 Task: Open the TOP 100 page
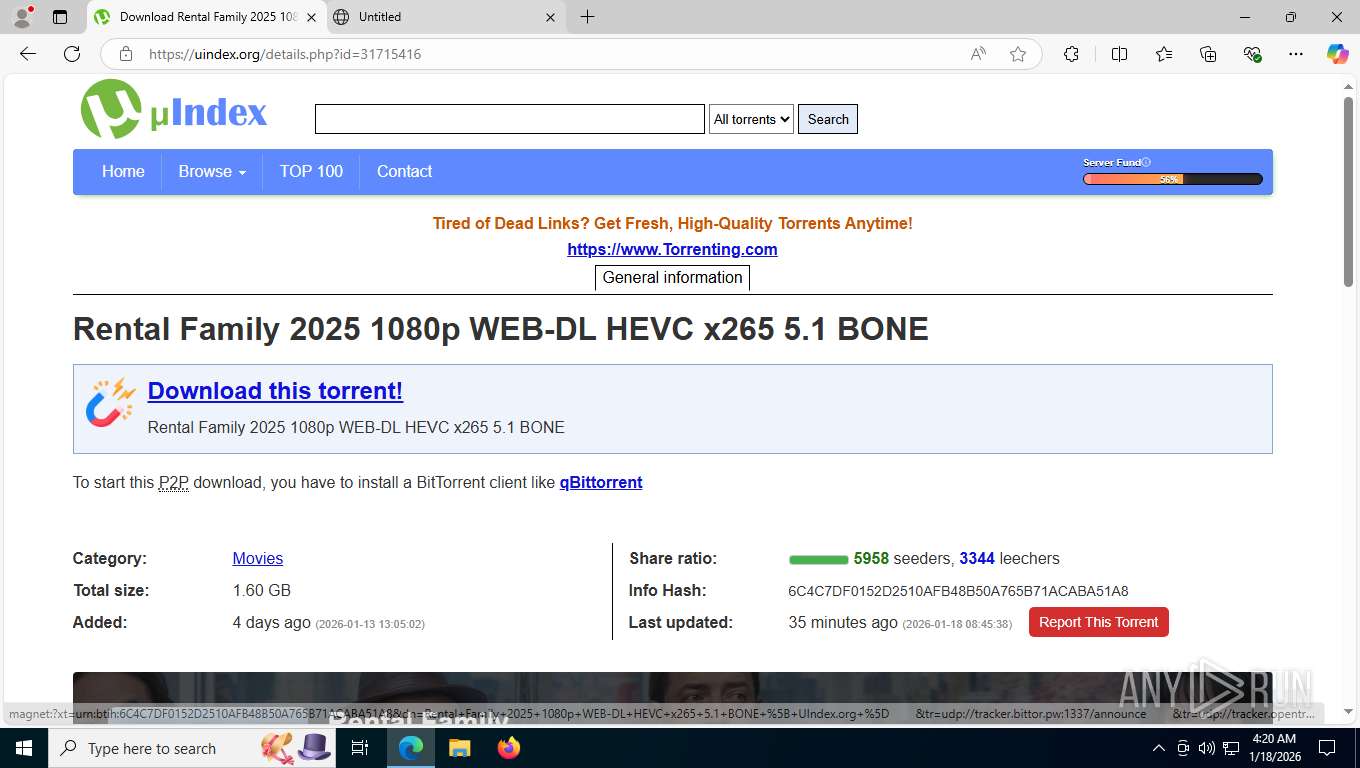(x=311, y=172)
